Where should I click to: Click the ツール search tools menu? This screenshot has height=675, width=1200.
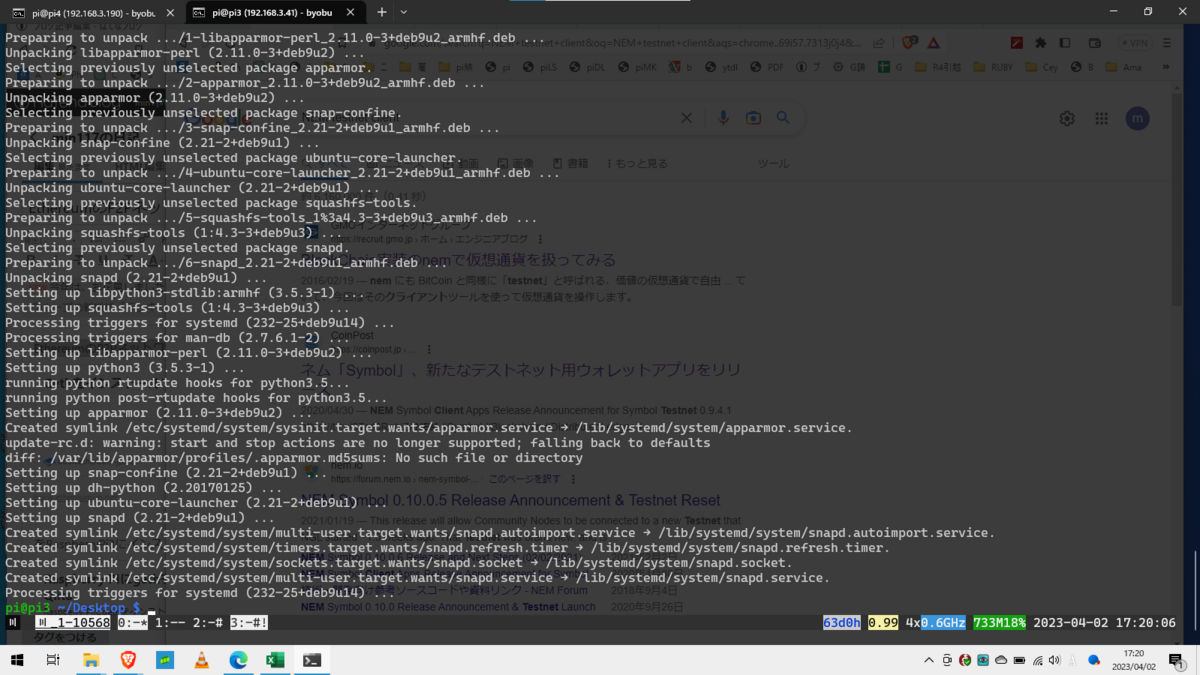click(x=770, y=163)
